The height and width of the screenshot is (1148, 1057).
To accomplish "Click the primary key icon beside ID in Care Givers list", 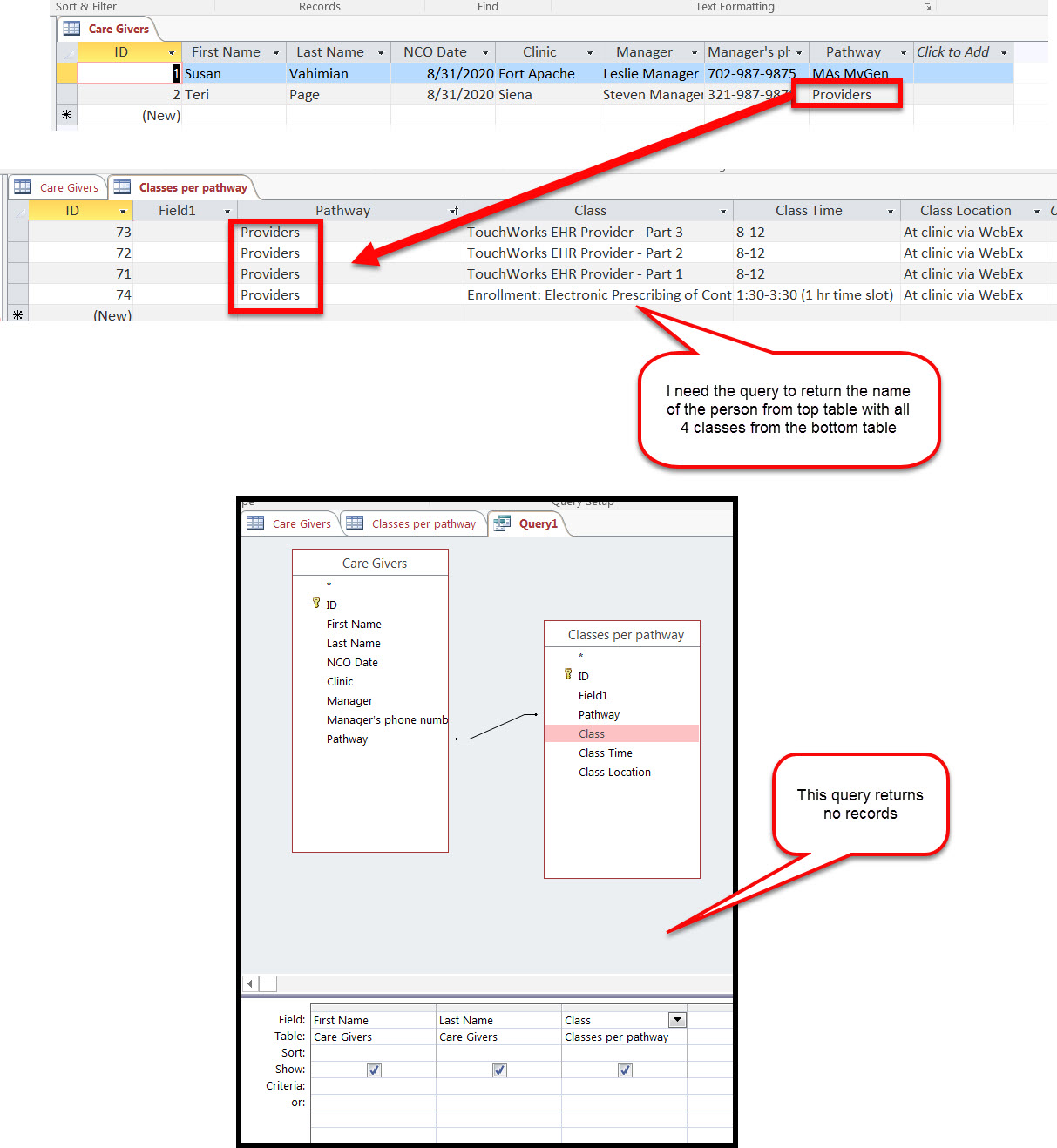I will (315, 602).
